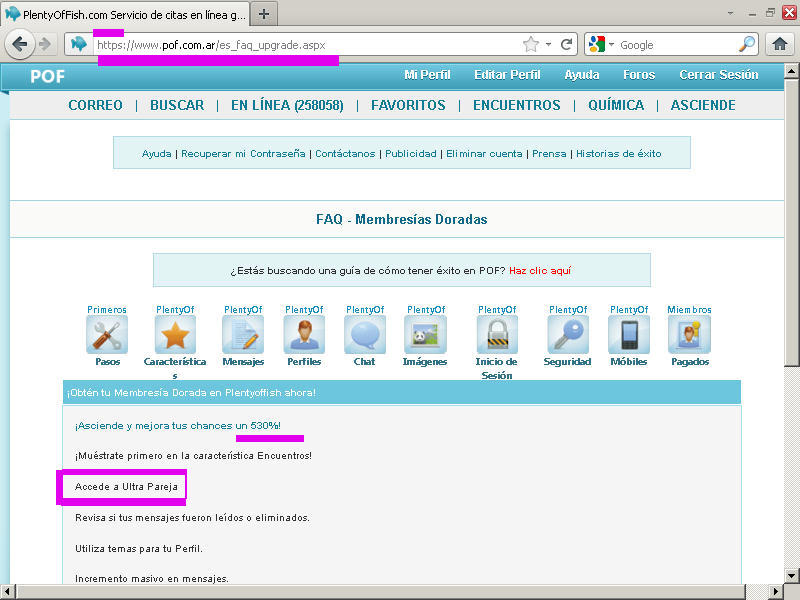Screen dimensions: 800x600
Task: Click 'Incremento masivo en mensajes.' text
Action: (152, 579)
